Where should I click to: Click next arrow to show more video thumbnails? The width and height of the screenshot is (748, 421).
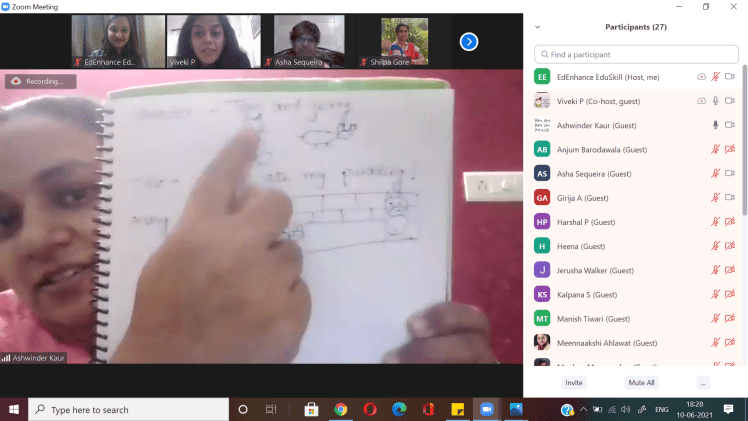pos(468,41)
